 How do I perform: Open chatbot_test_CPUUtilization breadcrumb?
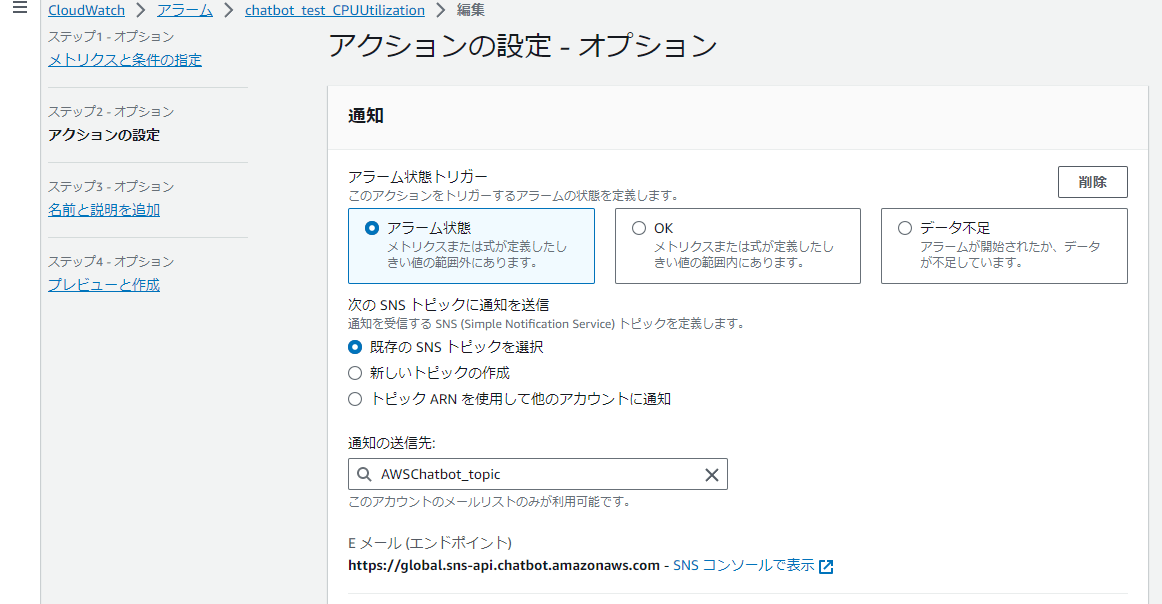335,10
